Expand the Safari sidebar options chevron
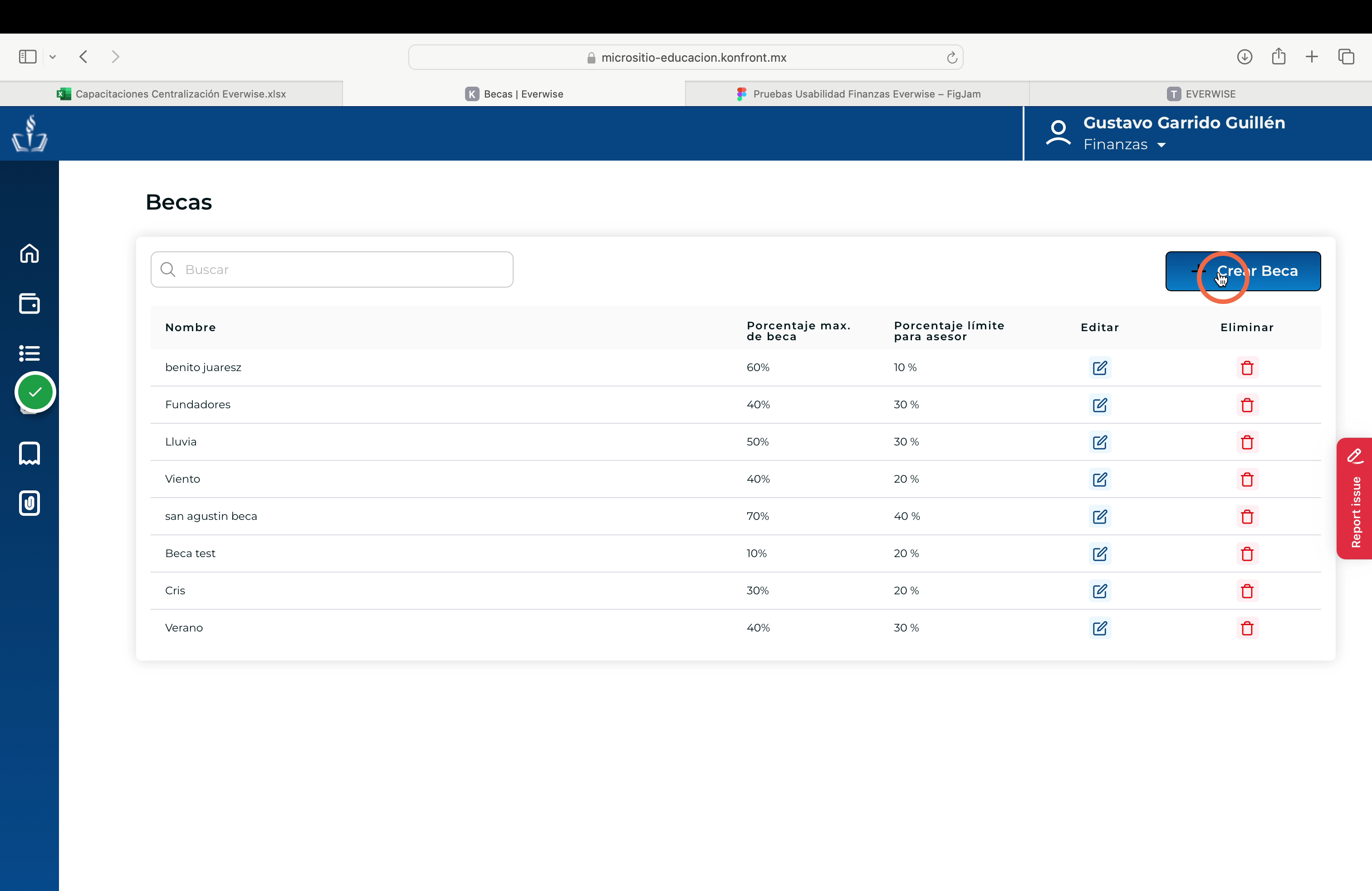Image resolution: width=1372 pixels, height=891 pixels. tap(53, 56)
